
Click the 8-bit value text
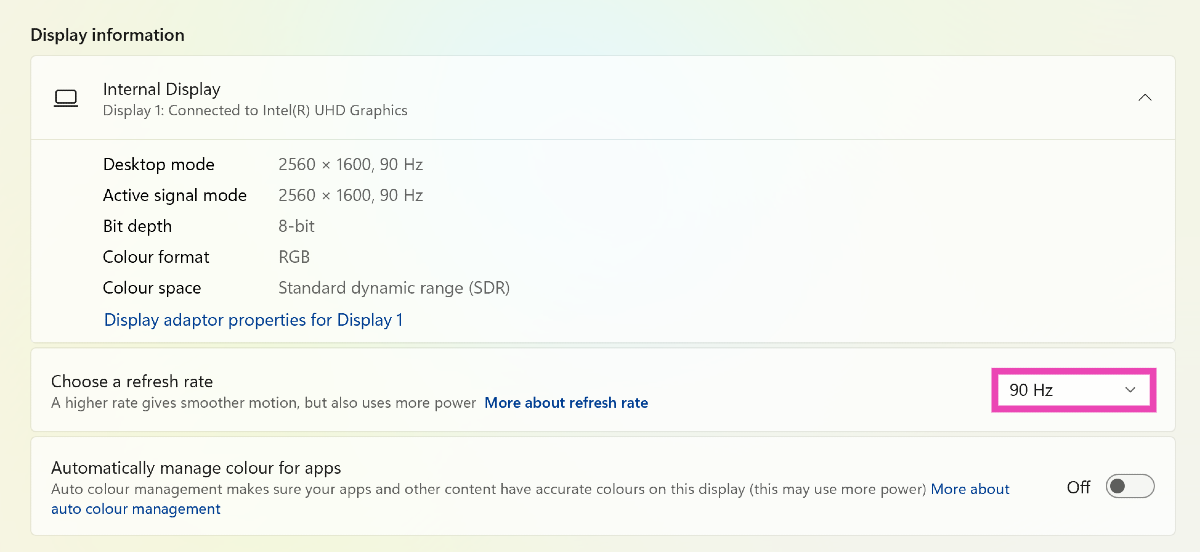(295, 226)
